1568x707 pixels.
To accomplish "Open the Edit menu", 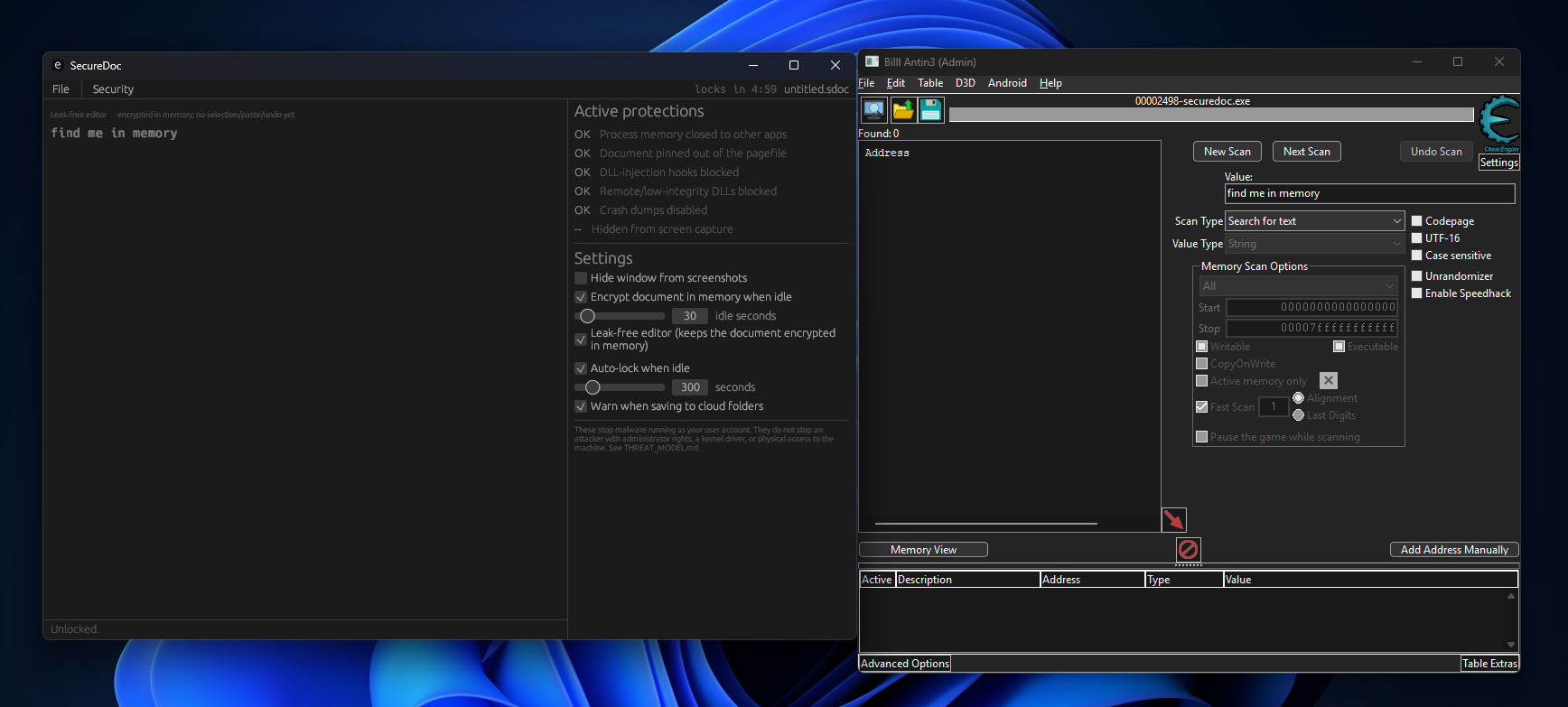I will 896,83.
